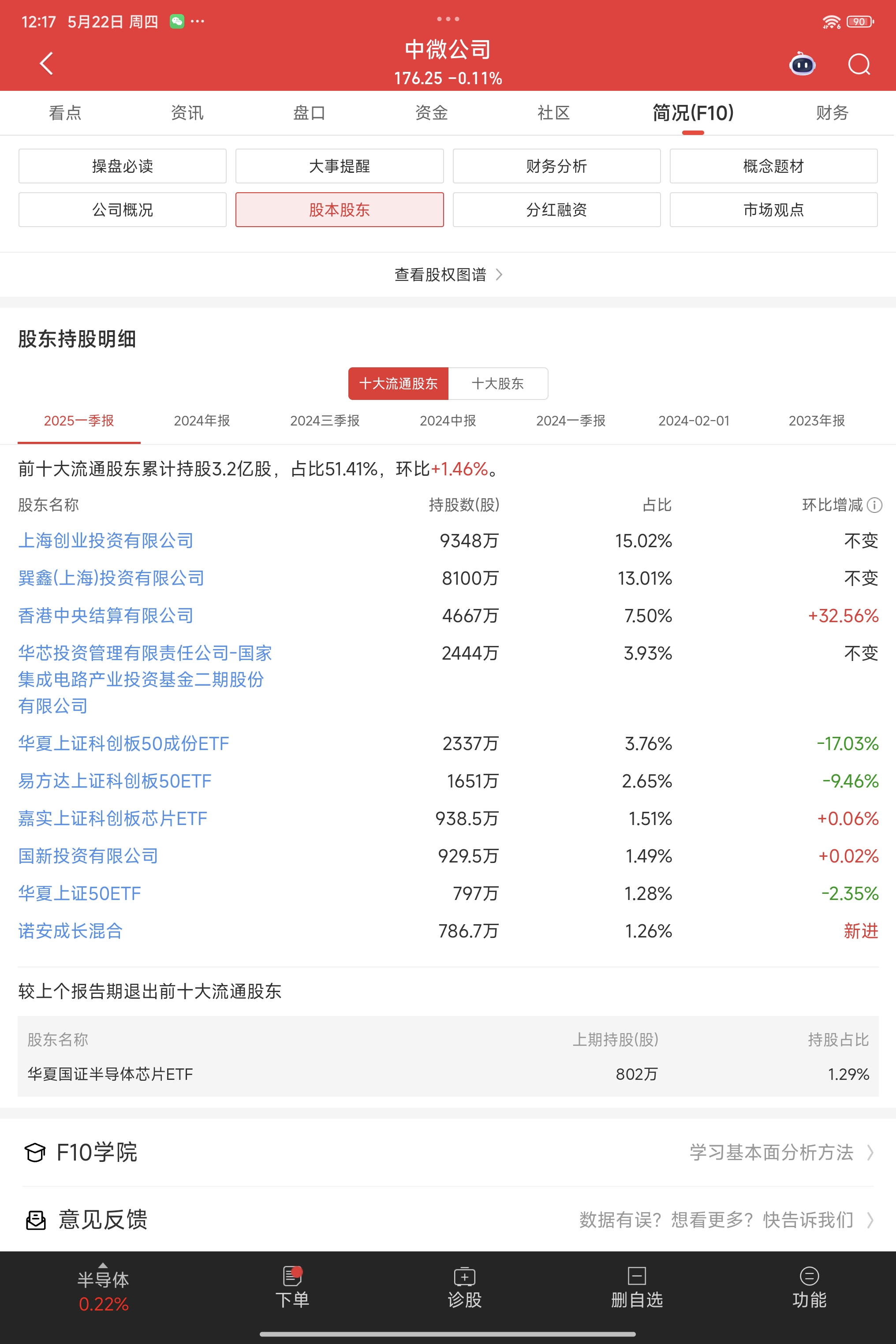Tap the home indicator bar at bottom
Image resolution: width=896 pixels, height=1344 pixels.
tap(448, 1334)
